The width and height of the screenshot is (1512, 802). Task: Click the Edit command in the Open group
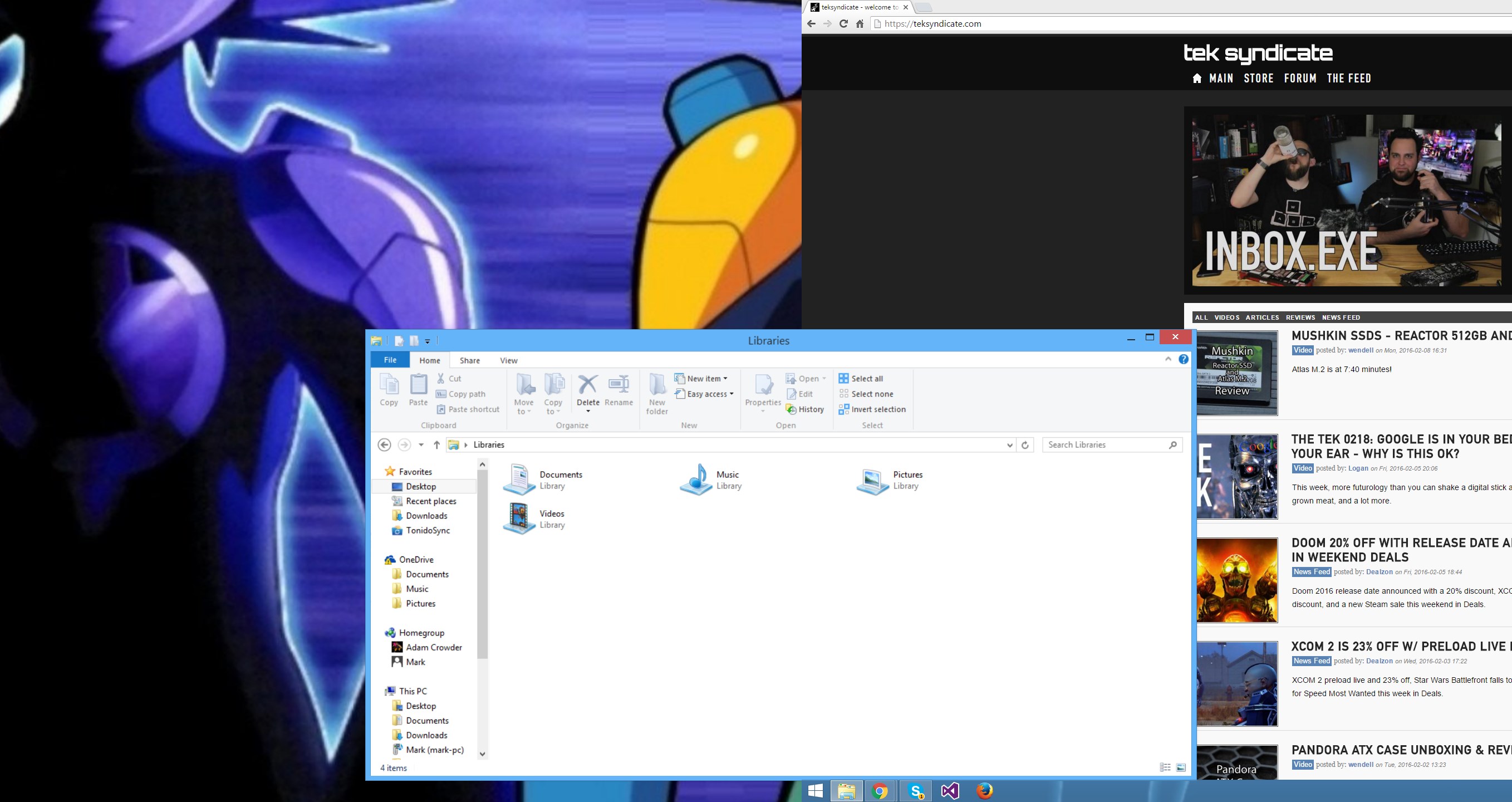799,394
